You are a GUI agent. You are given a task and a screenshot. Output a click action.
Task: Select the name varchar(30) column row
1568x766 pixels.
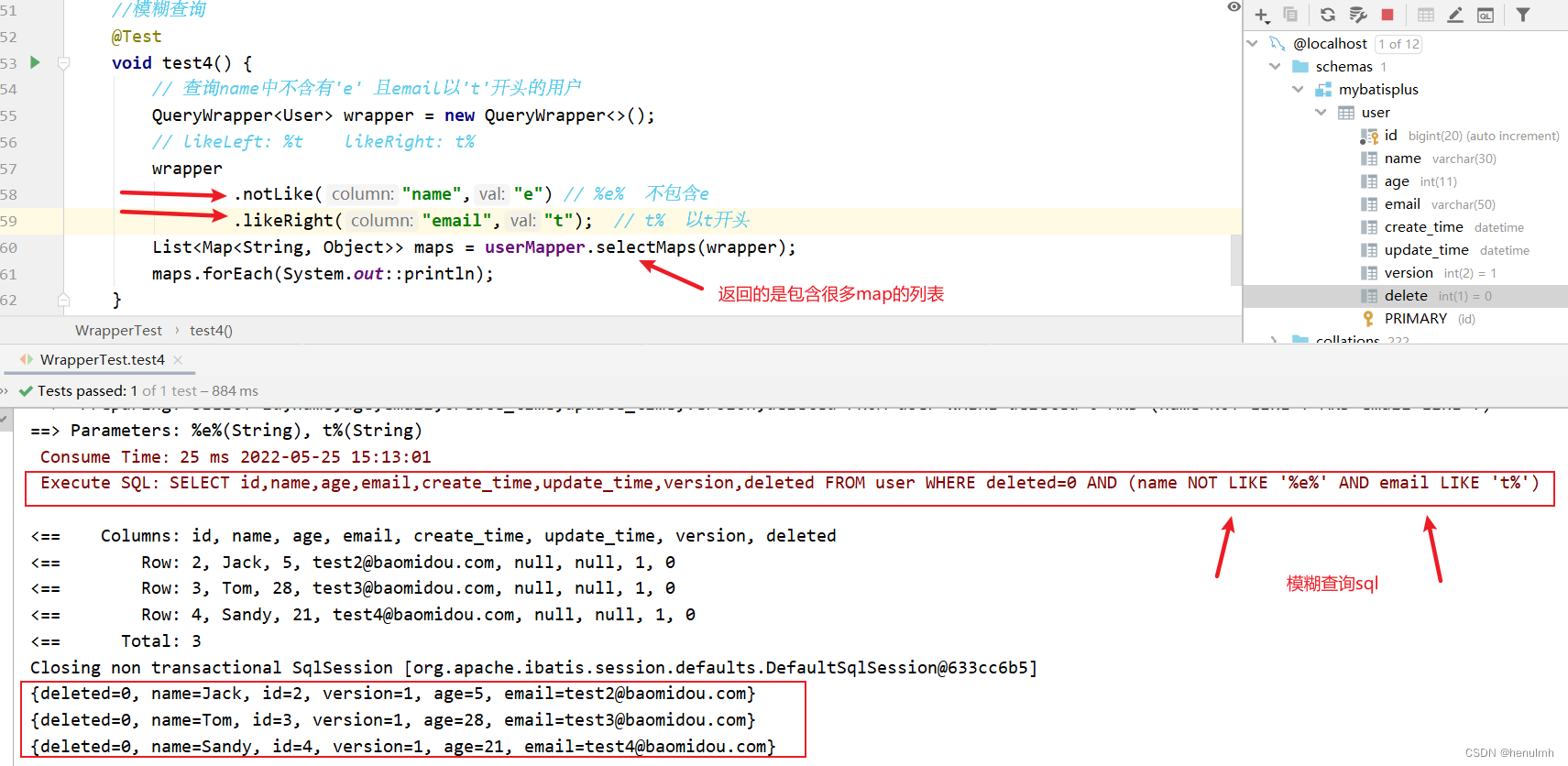1405,159
